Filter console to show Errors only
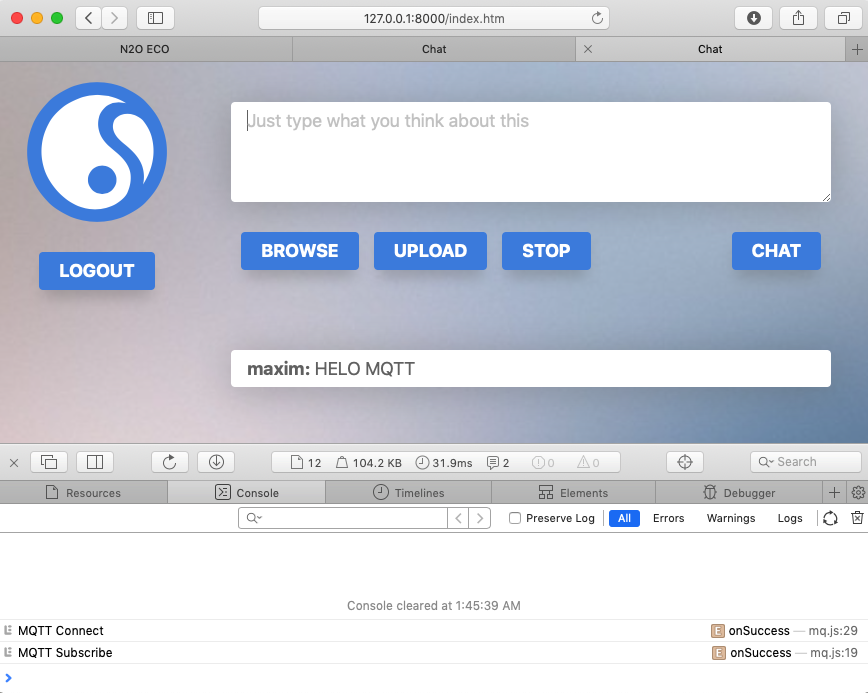This screenshot has width=868, height=693. (668, 518)
